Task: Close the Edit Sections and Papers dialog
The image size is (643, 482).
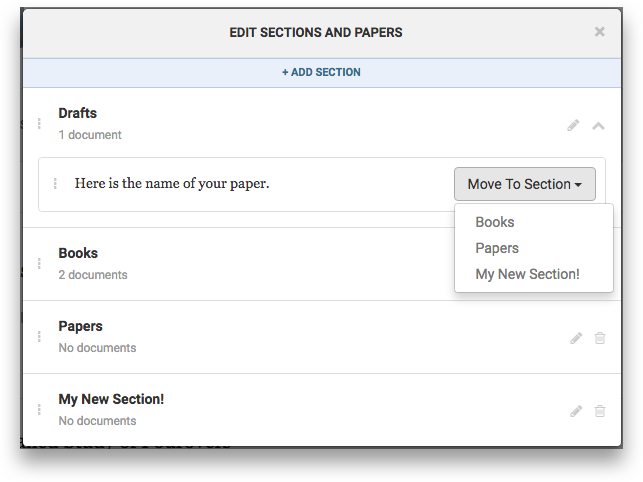Action: click(x=600, y=32)
